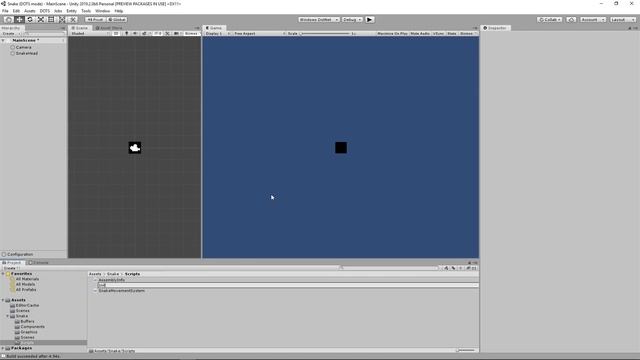Image resolution: width=640 pixels, height=360 pixels.
Task: Toggle 2D mode button in Scene toolbar
Action: [x=116, y=33]
